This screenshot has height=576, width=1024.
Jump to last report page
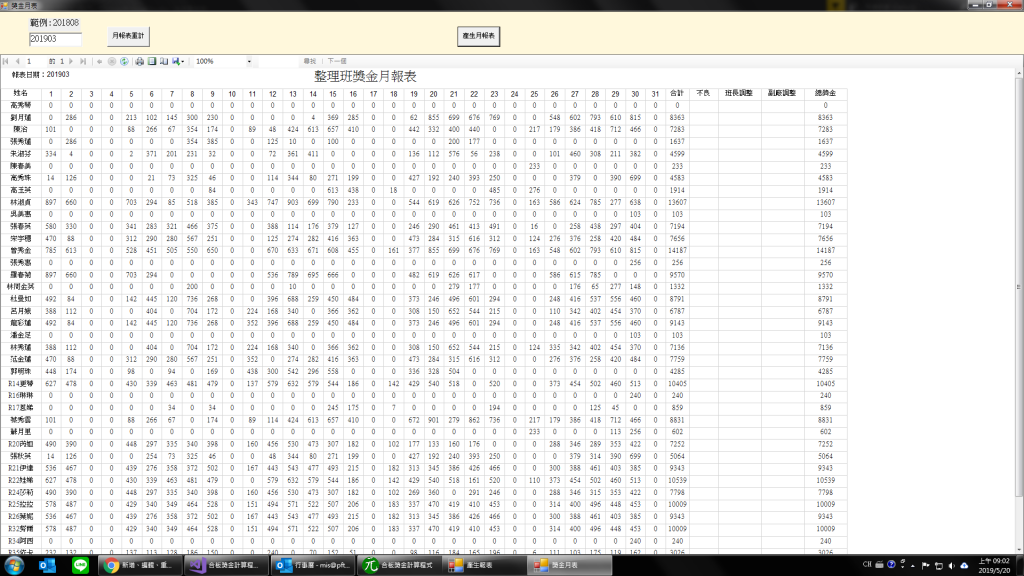tap(83, 61)
